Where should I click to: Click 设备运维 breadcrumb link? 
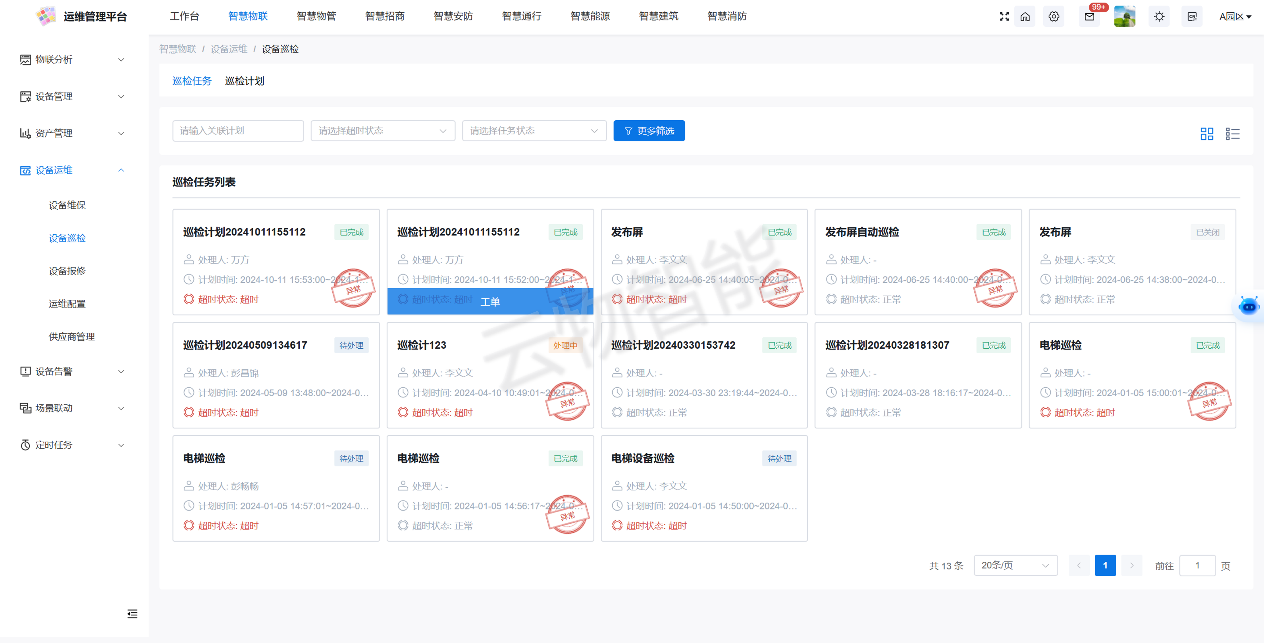pos(229,49)
